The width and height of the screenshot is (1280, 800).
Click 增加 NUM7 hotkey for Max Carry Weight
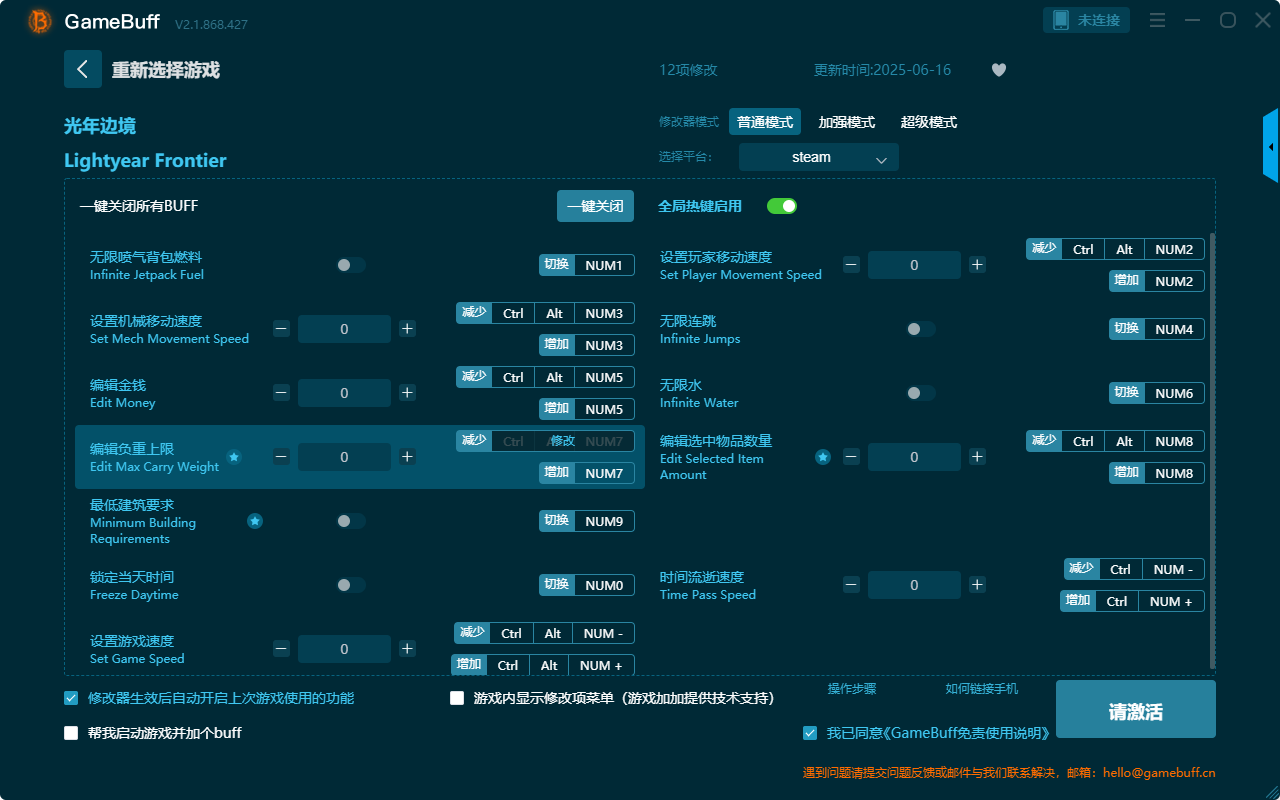[x=587, y=473]
